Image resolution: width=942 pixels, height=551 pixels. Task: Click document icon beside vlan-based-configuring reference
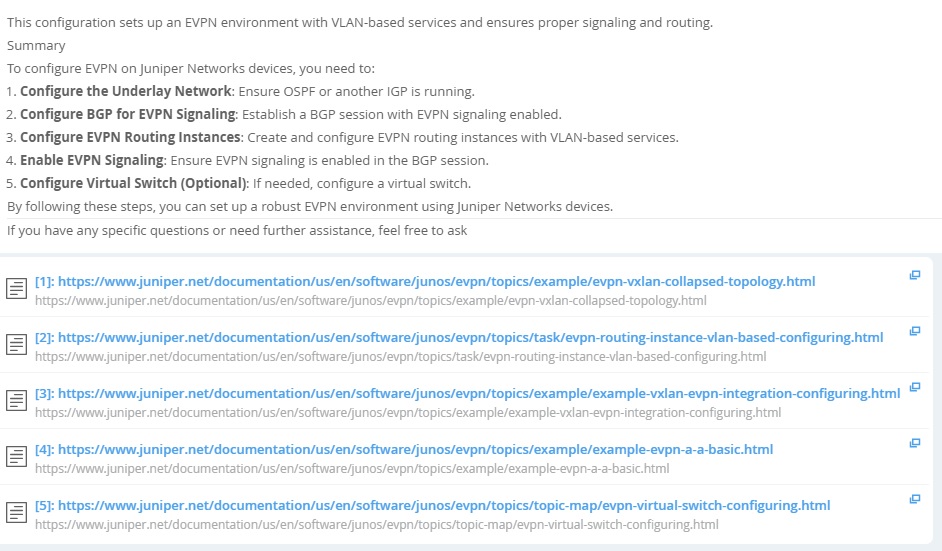(16, 344)
